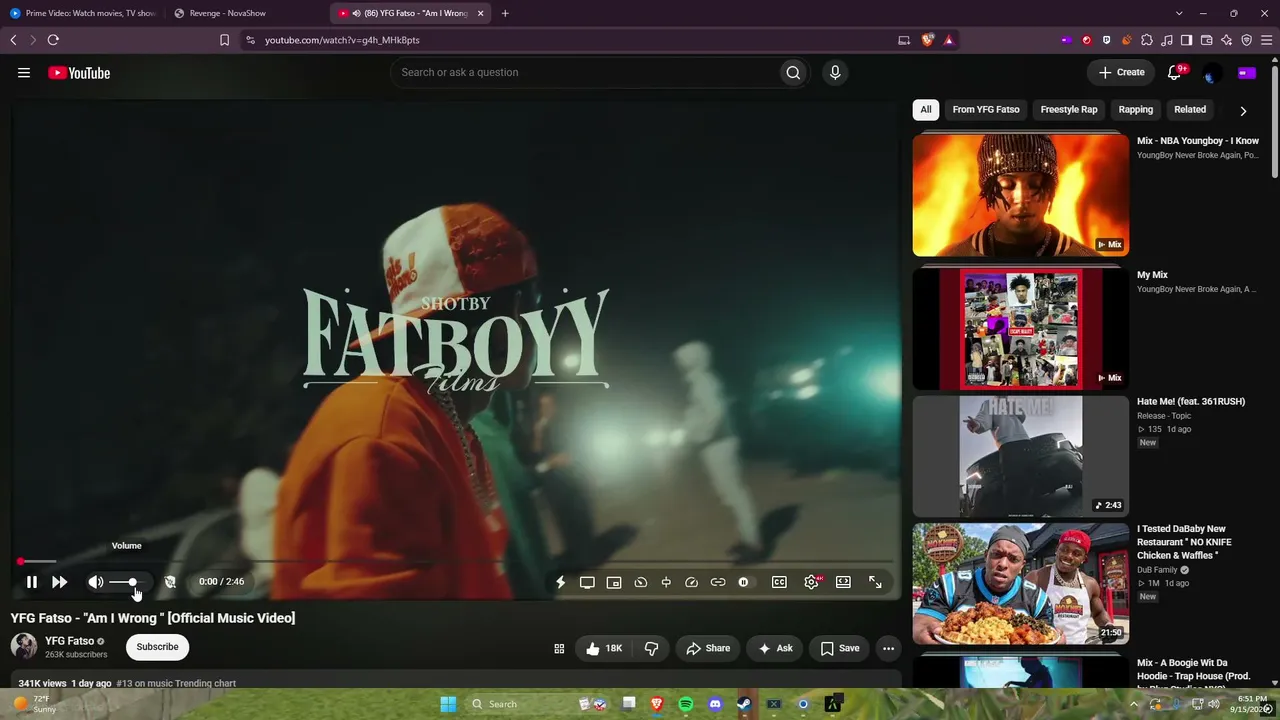Open the My Mix video thumbnail
The image size is (1280, 720).
point(1021,329)
